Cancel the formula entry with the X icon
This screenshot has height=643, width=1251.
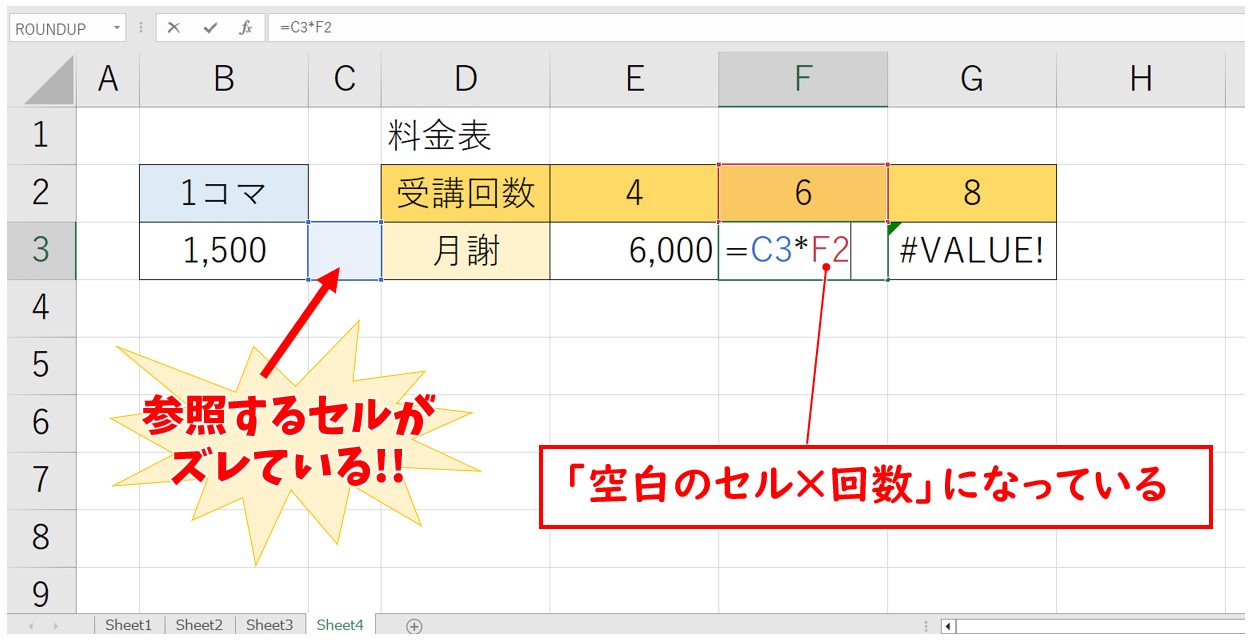coord(174,28)
